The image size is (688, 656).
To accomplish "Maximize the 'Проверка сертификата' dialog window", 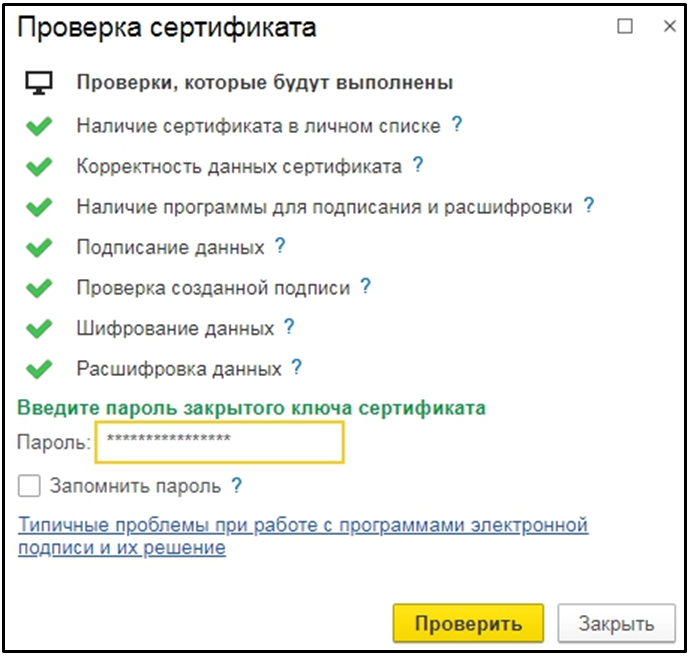I will [x=626, y=28].
